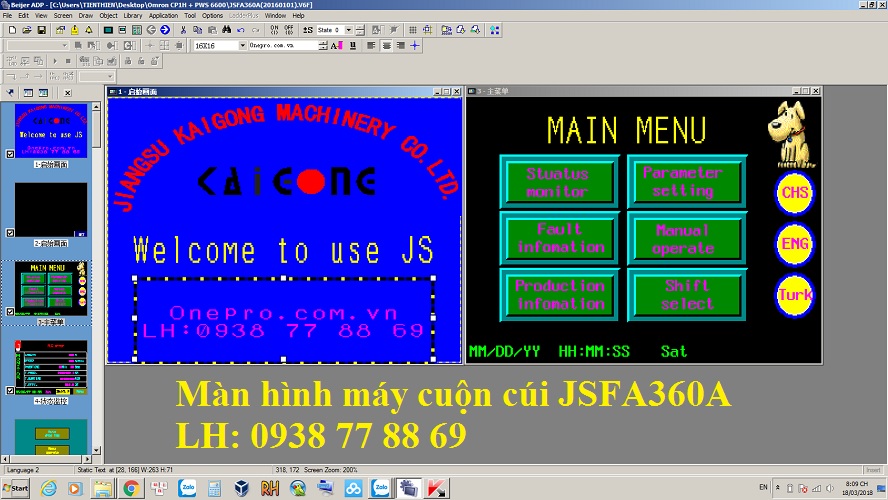Toggle checkbox of the MAIN MENU thumbnail
The width and height of the screenshot is (888, 500).
coord(10,311)
